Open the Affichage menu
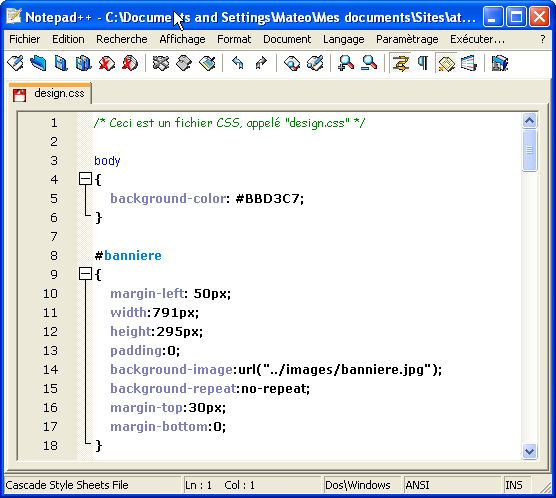The width and height of the screenshot is (556, 498). [x=182, y=39]
